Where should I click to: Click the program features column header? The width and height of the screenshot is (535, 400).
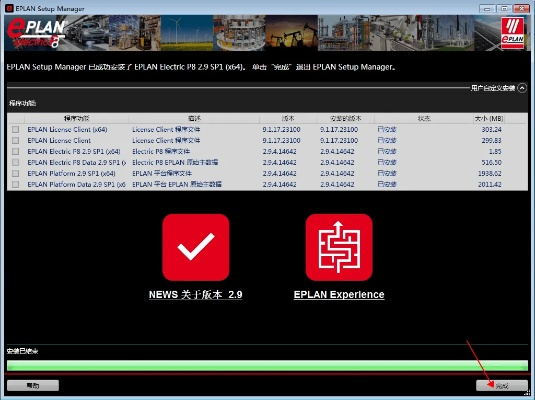(76, 118)
